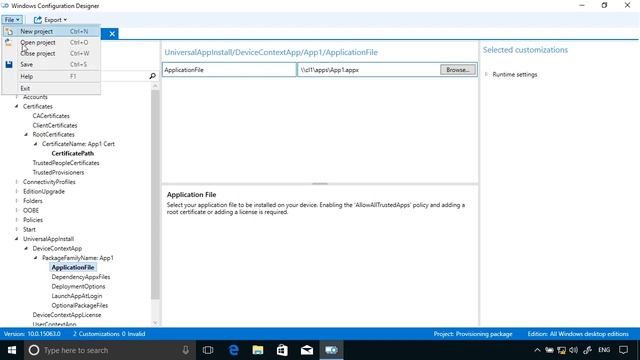Click 'Project: Provisioning package' status text

point(473,334)
